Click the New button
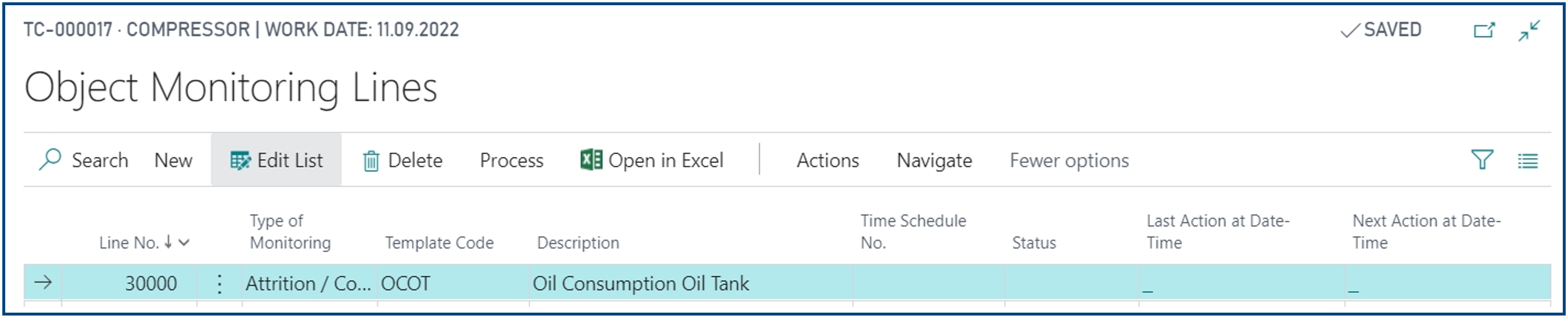This screenshot has height=319, width=1568. pyautogui.click(x=174, y=160)
